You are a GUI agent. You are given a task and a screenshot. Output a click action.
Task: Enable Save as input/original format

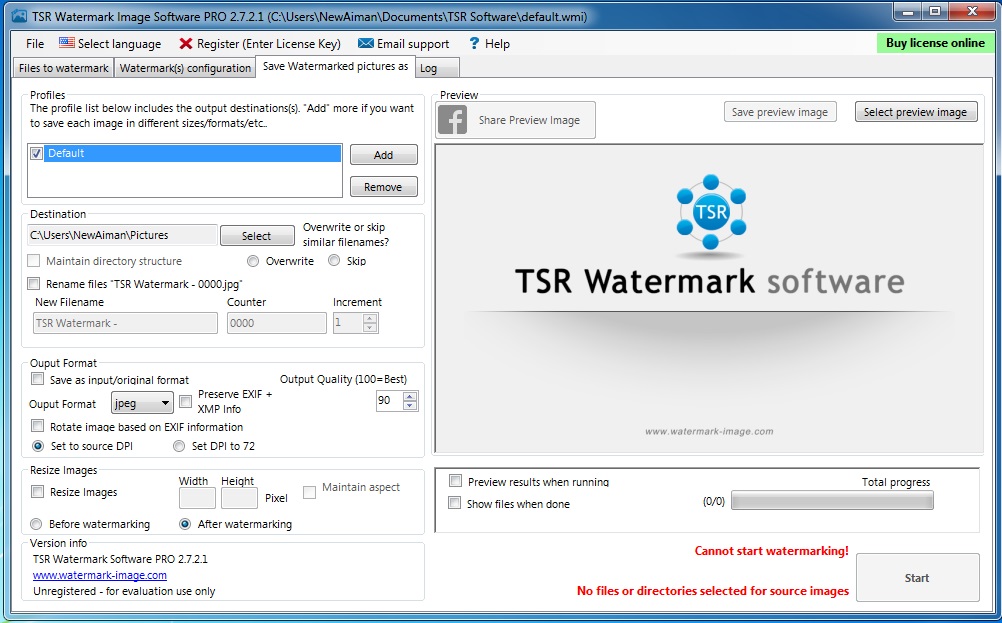pos(38,379)
